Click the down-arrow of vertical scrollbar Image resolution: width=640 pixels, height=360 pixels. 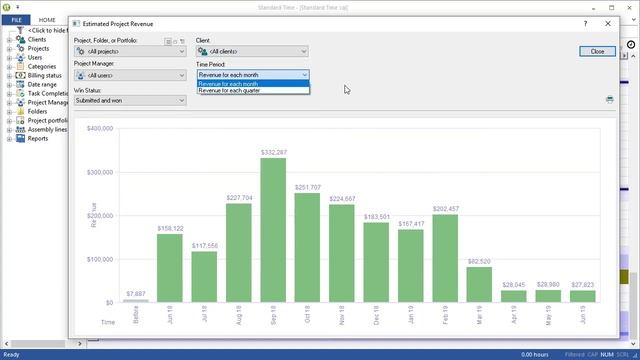click(x=633, y=344)
